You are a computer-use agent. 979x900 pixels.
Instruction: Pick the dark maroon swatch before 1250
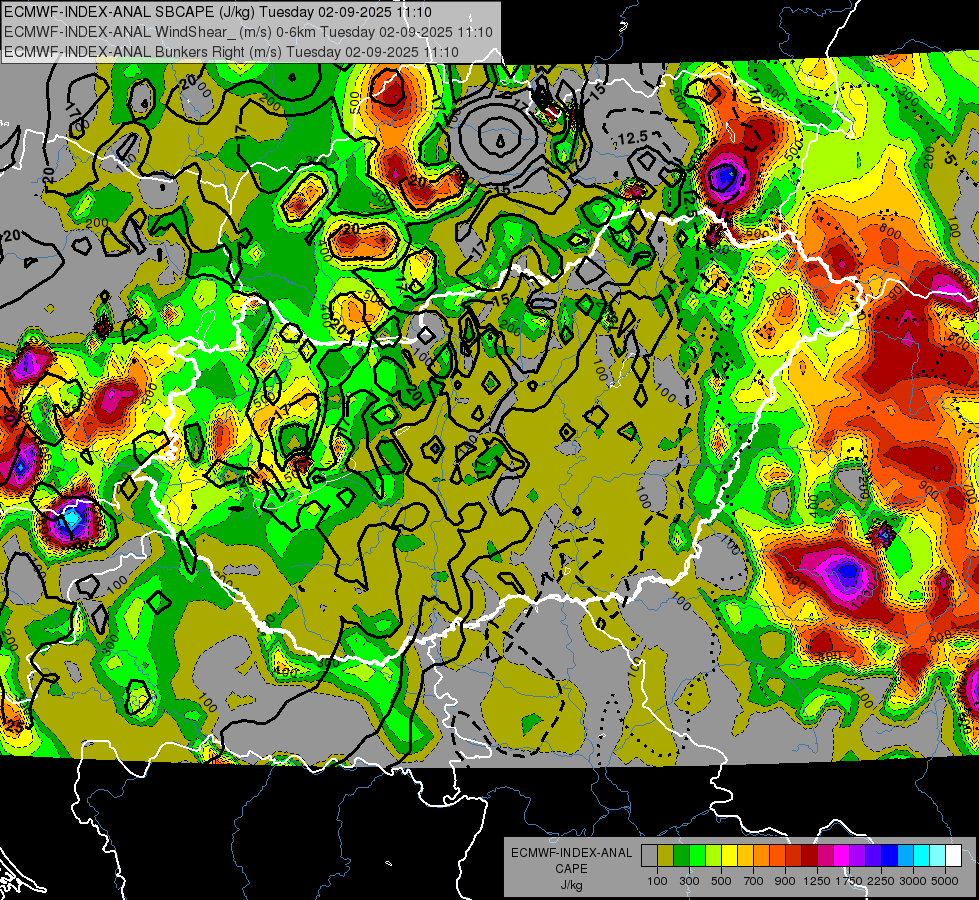click(810, 856)
